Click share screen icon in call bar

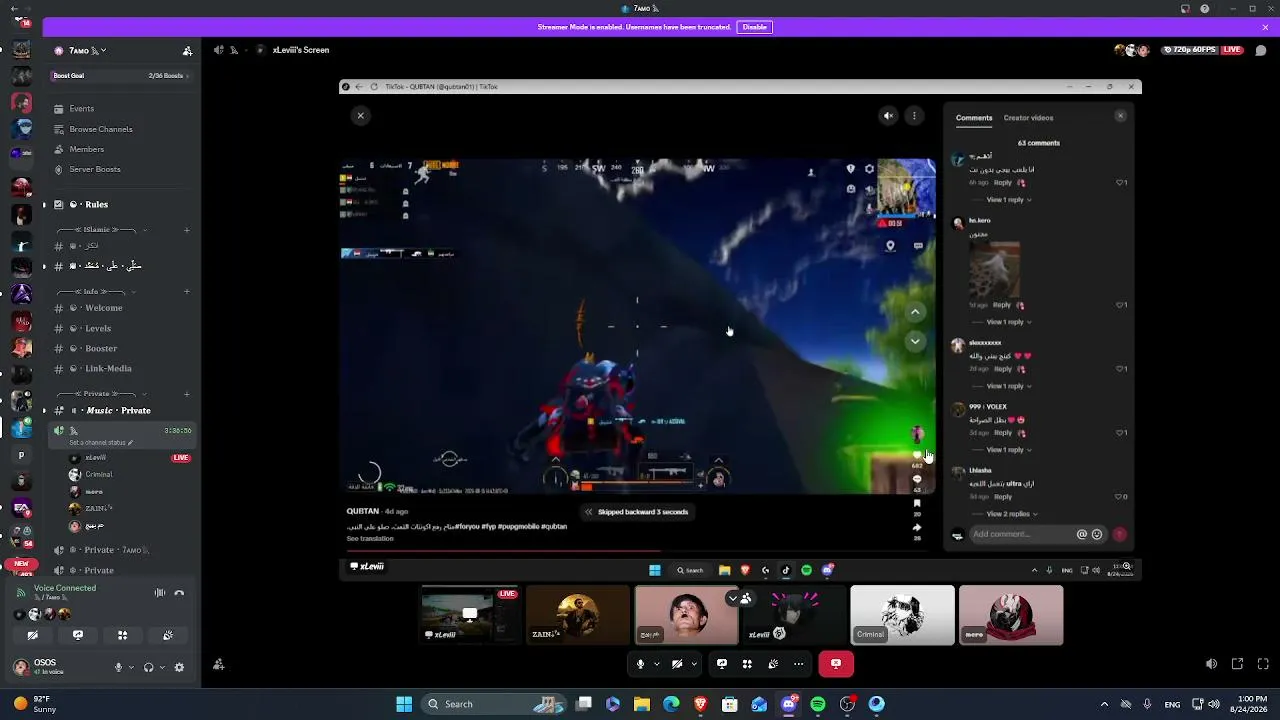point(722,664)
